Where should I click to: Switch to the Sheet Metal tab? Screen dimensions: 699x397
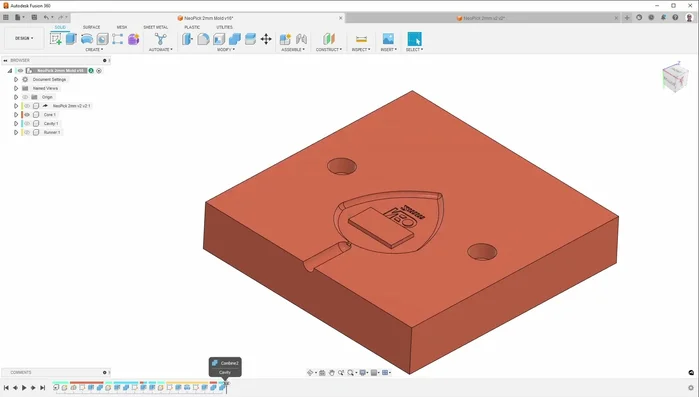156,27
